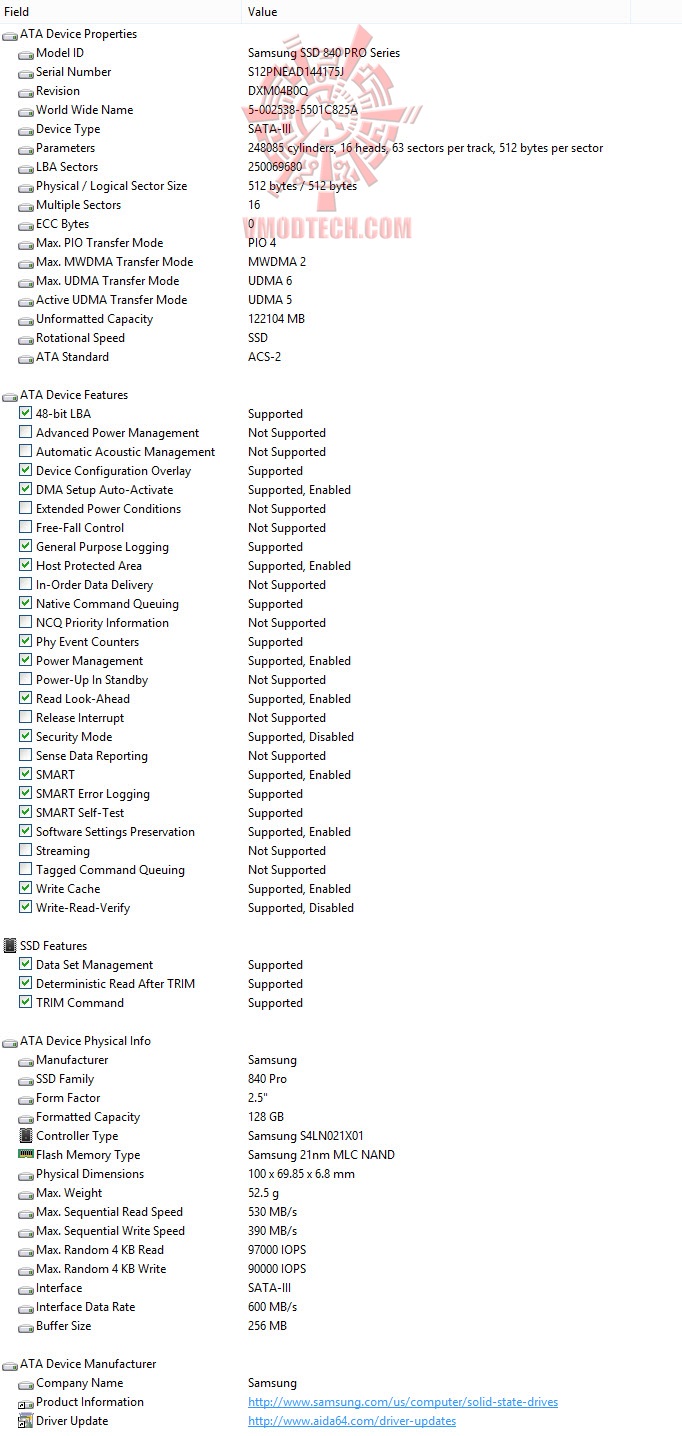Select the icon beside LBA Sectors

point(26,167)
